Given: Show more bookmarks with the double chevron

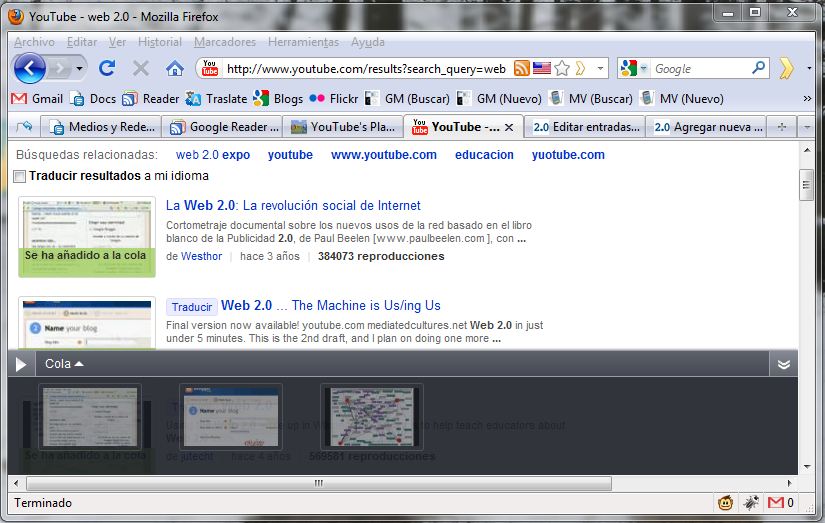Looking at the screenshot, I should (807, 98).
